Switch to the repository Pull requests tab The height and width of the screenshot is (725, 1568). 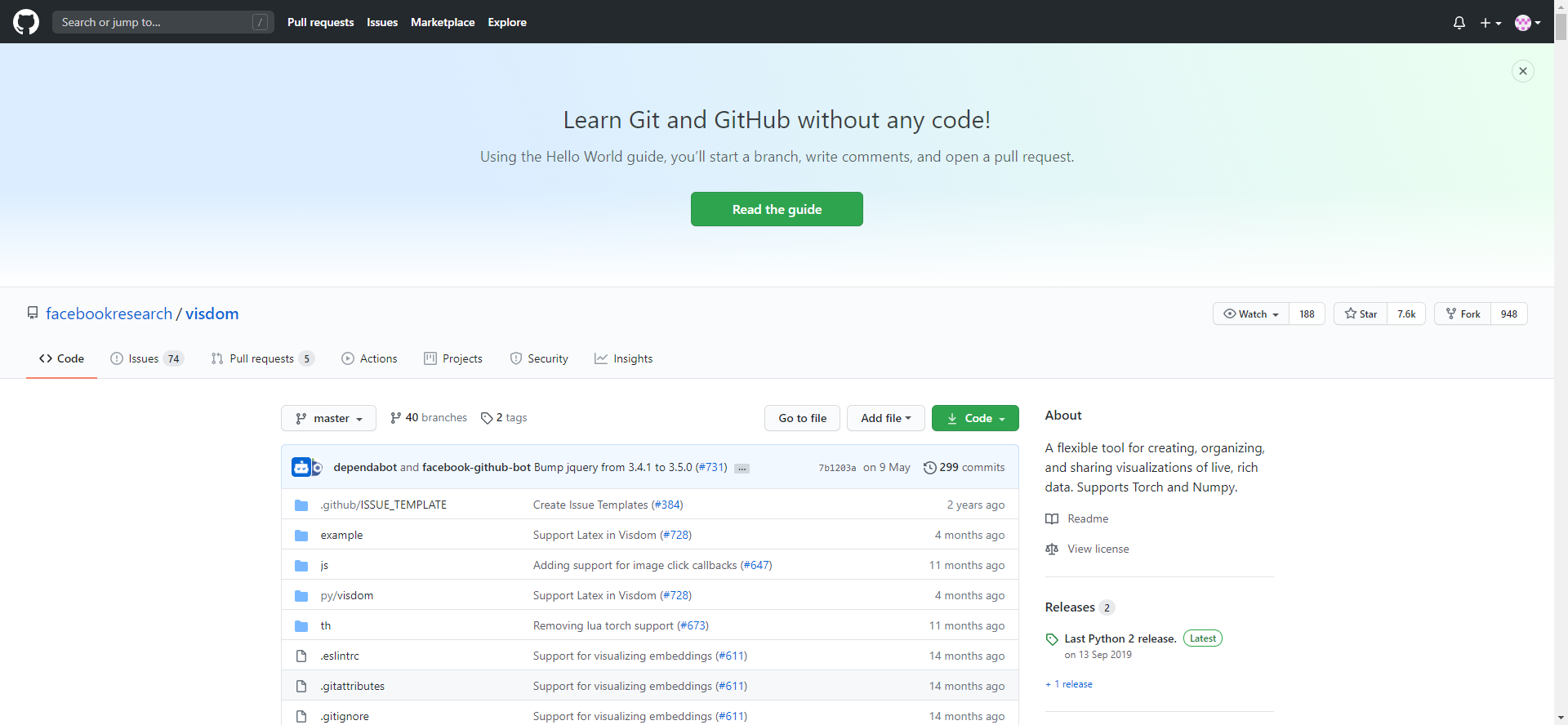tap(263, 358)
